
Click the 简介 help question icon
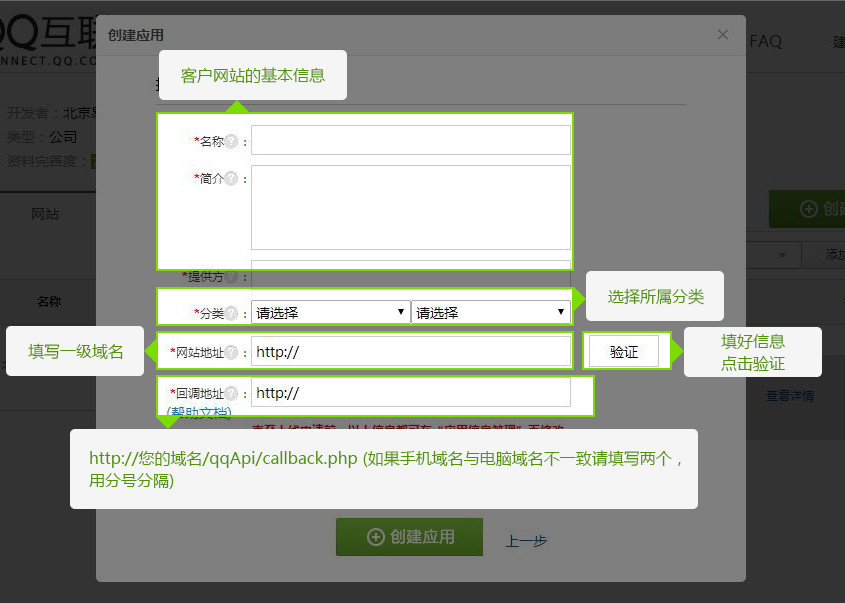231,178
